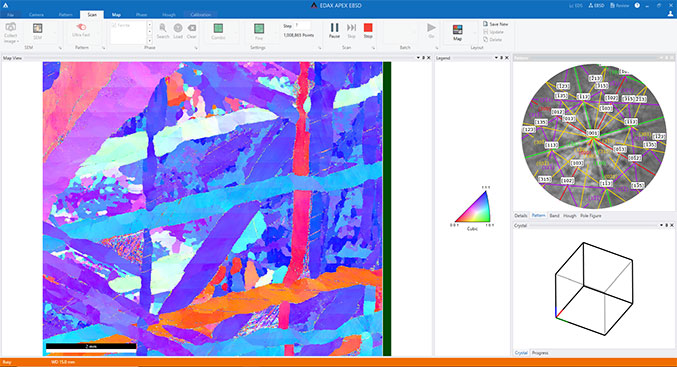Image resolution: width=677 pixels, height=367 pixels.
Task: Click Update layout
Action: (x=494, y=32)
